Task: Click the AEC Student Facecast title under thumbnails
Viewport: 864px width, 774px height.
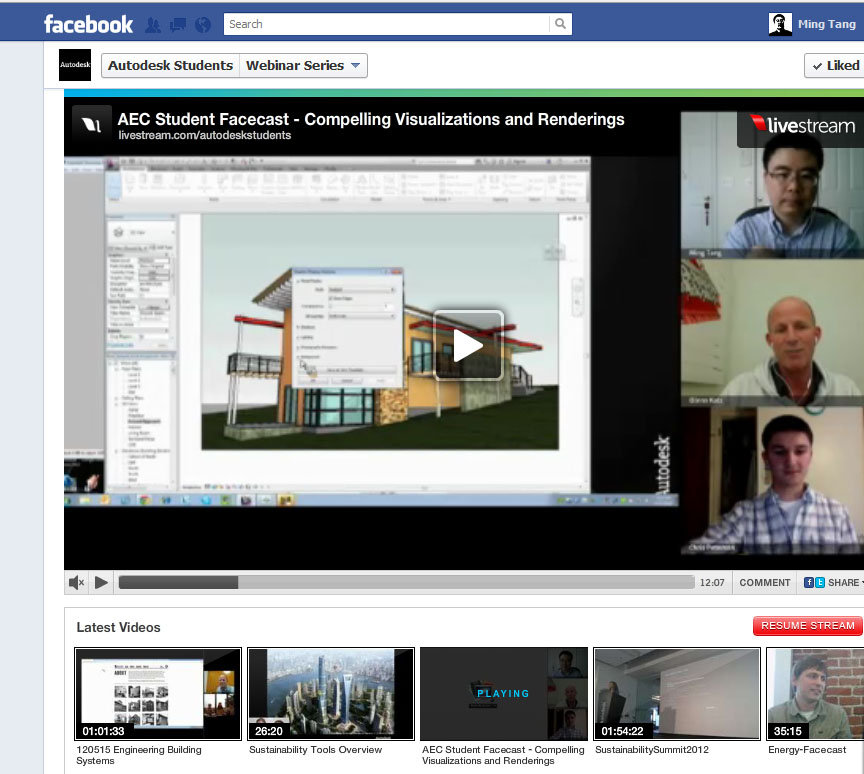Action: (x=503, y=755)
